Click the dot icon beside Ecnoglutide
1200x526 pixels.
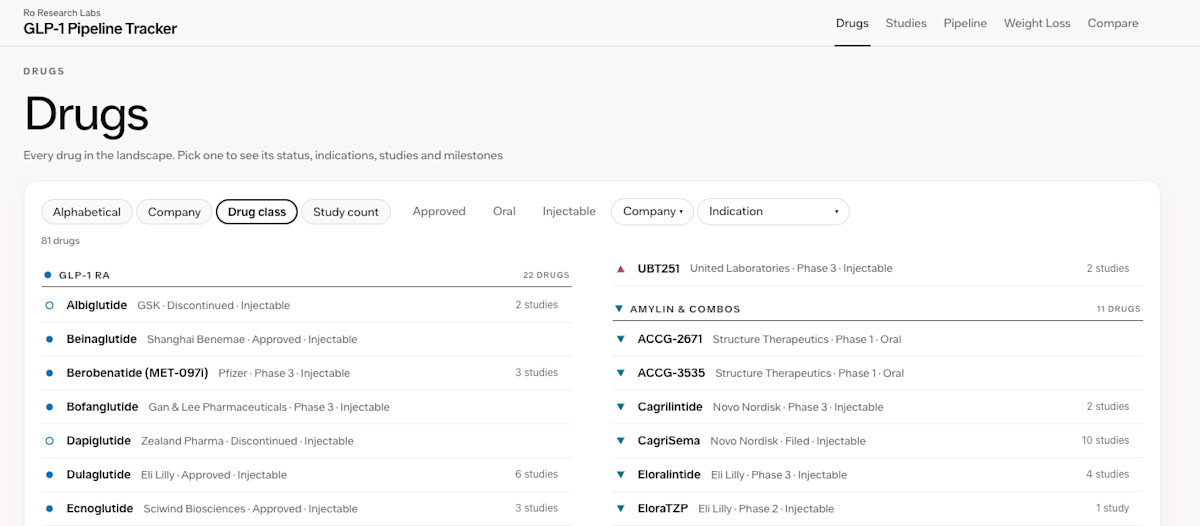[x=49, y=509]
